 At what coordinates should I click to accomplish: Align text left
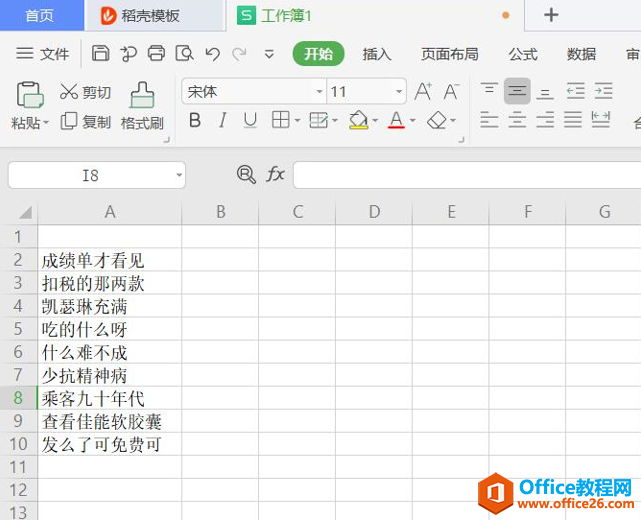tap(489, 120)
